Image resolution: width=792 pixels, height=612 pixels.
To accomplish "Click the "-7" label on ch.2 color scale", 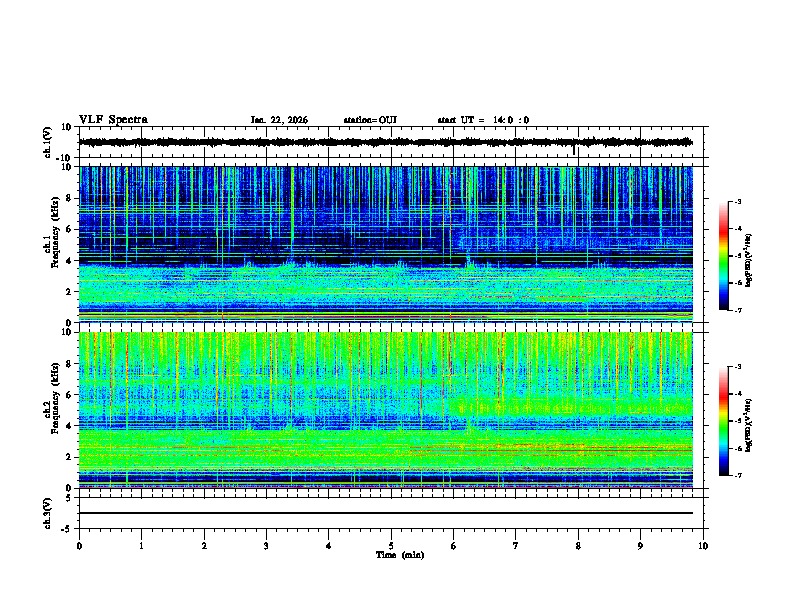I will pos(738,475).
